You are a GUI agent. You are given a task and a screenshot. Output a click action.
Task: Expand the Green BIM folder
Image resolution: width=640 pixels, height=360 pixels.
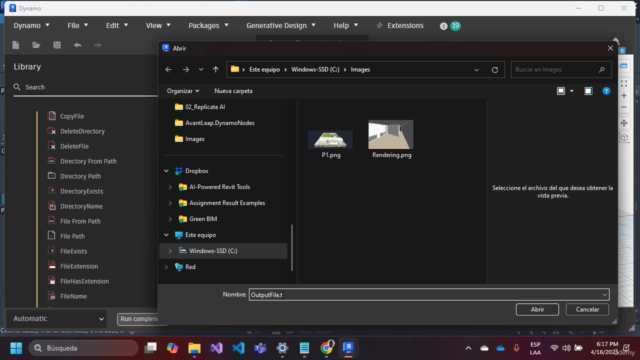170,219
